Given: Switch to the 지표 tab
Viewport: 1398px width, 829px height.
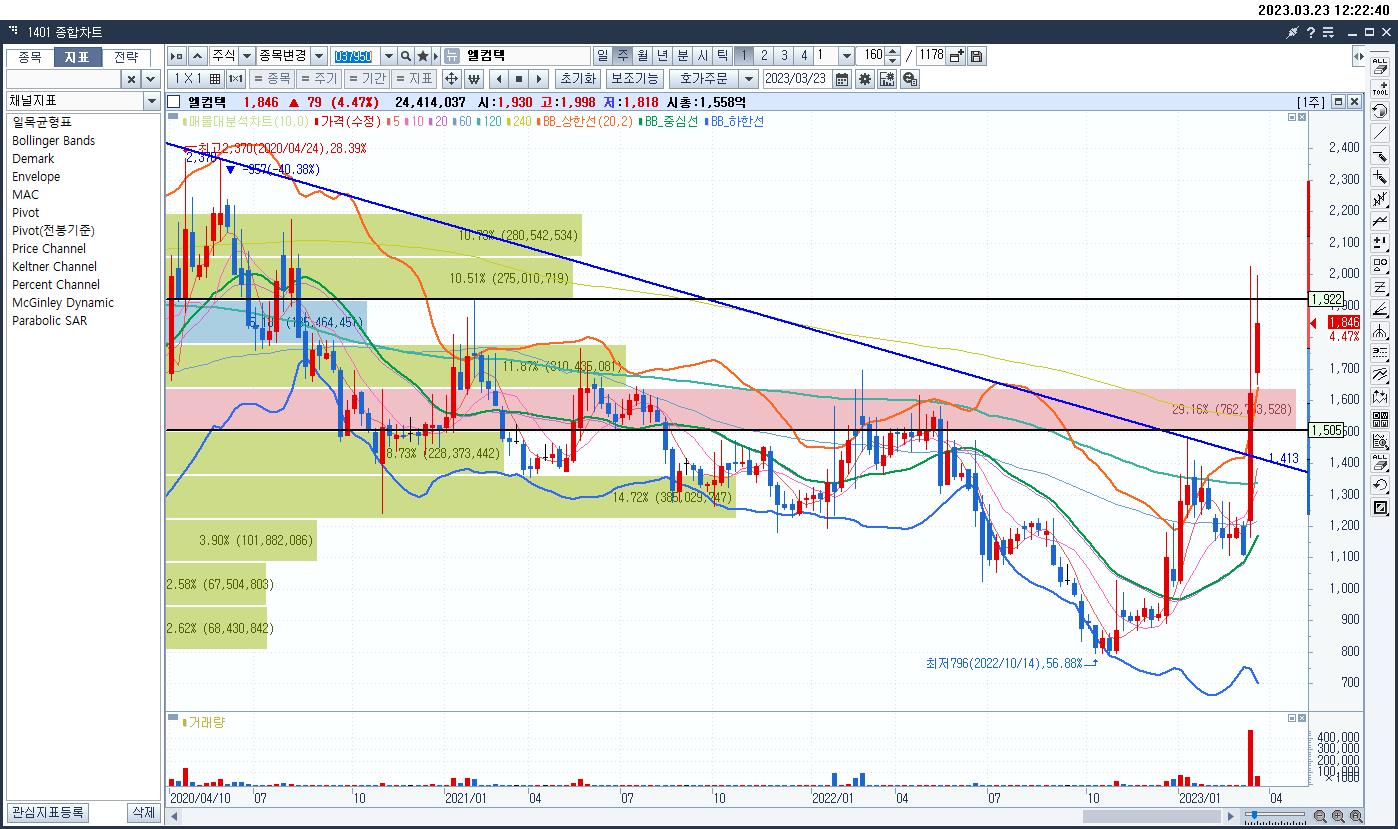Looking at the screenshot, I should [x=77, y=57].
